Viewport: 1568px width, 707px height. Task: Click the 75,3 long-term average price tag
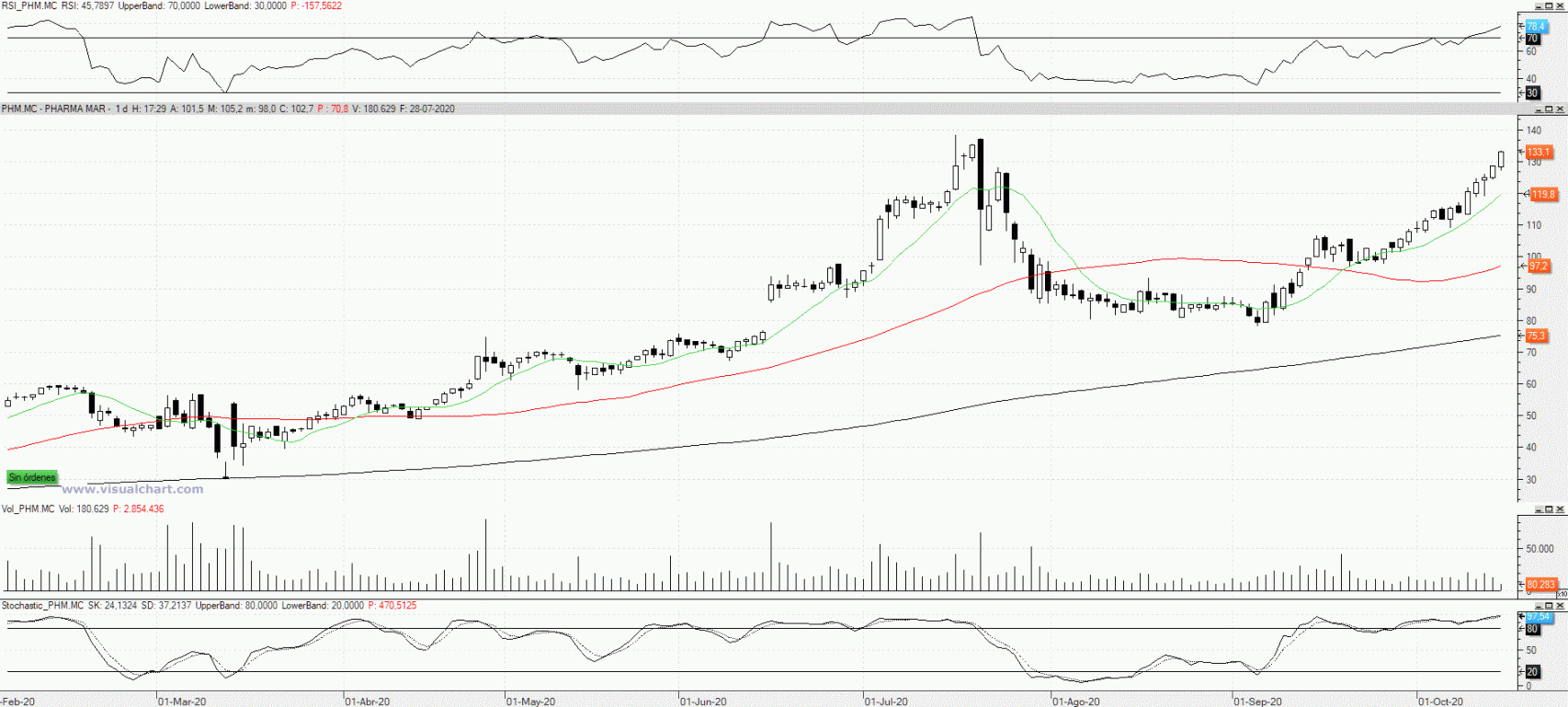pyautogui.click(x=1537, y=336)
